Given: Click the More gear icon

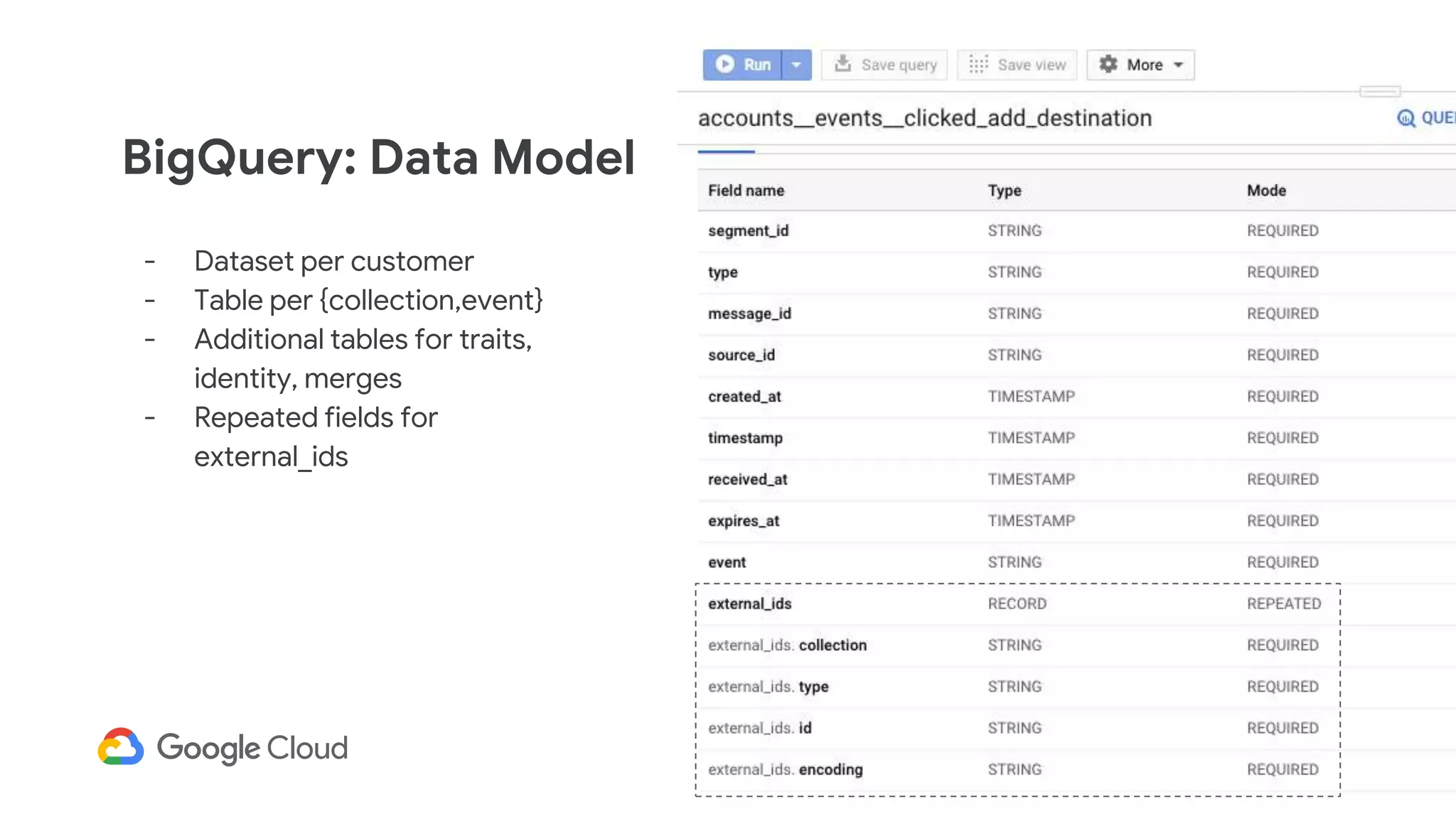Looking at the screenshot, I should point(1108,64).
